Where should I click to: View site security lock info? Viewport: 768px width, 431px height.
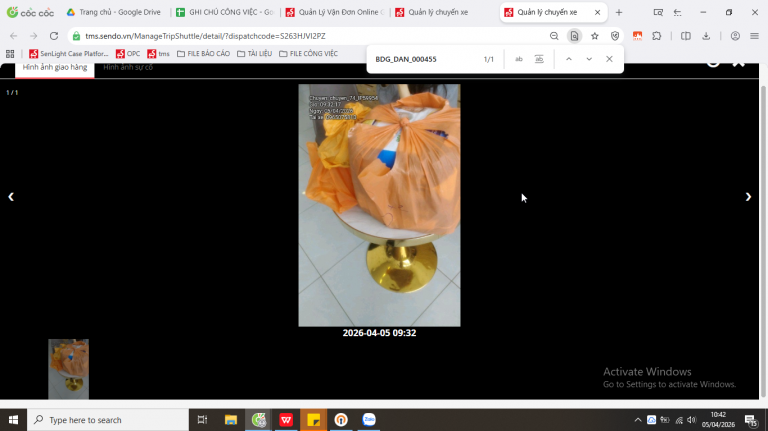pyautogui.click(x=76, y=36)
